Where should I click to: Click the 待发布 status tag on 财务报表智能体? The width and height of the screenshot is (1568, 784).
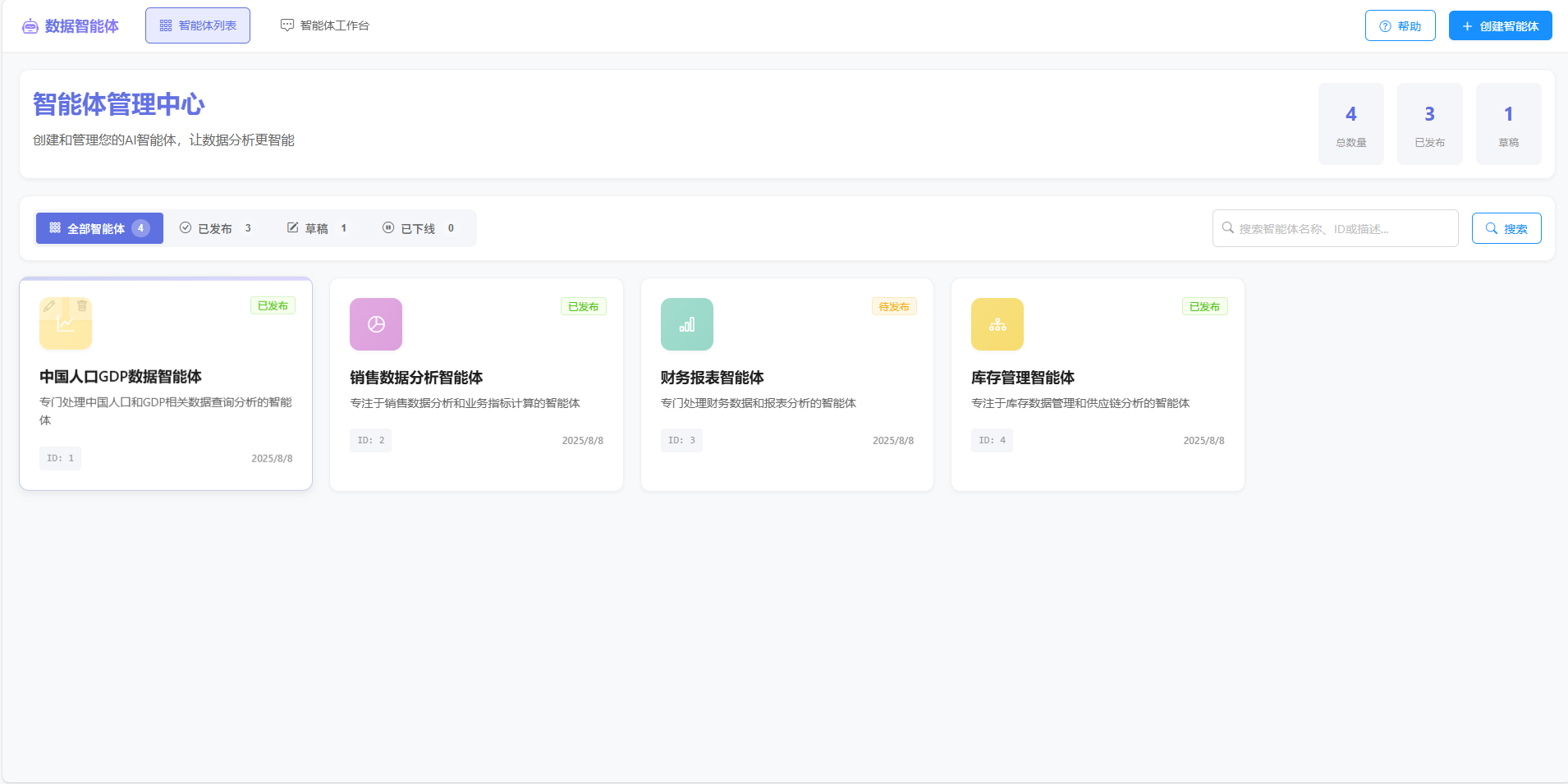[893, 306]
